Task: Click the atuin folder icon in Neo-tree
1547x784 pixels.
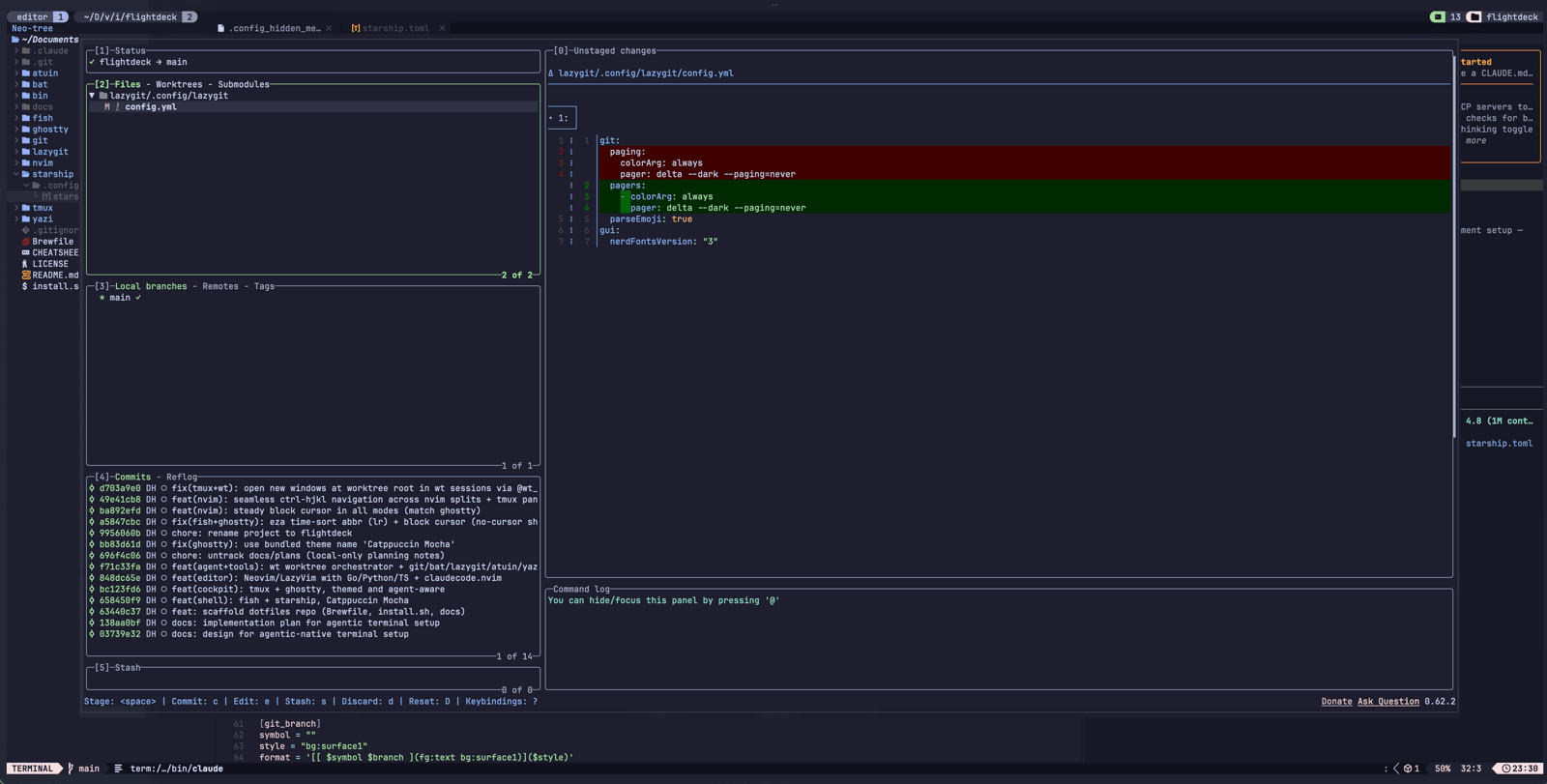Action: (26, 73)
